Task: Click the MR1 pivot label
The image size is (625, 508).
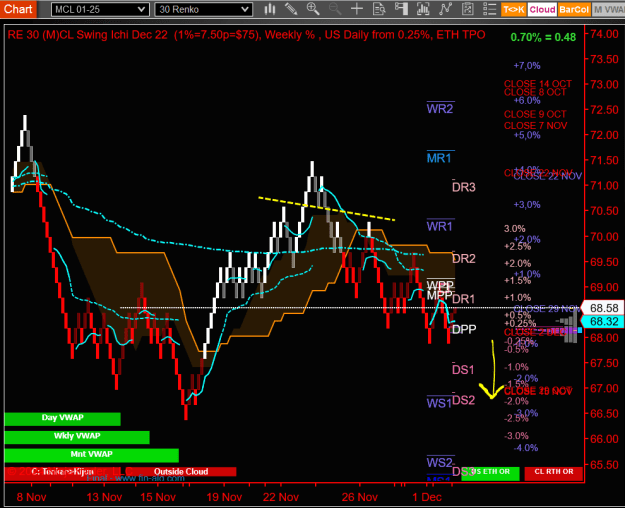Action: 439,158
